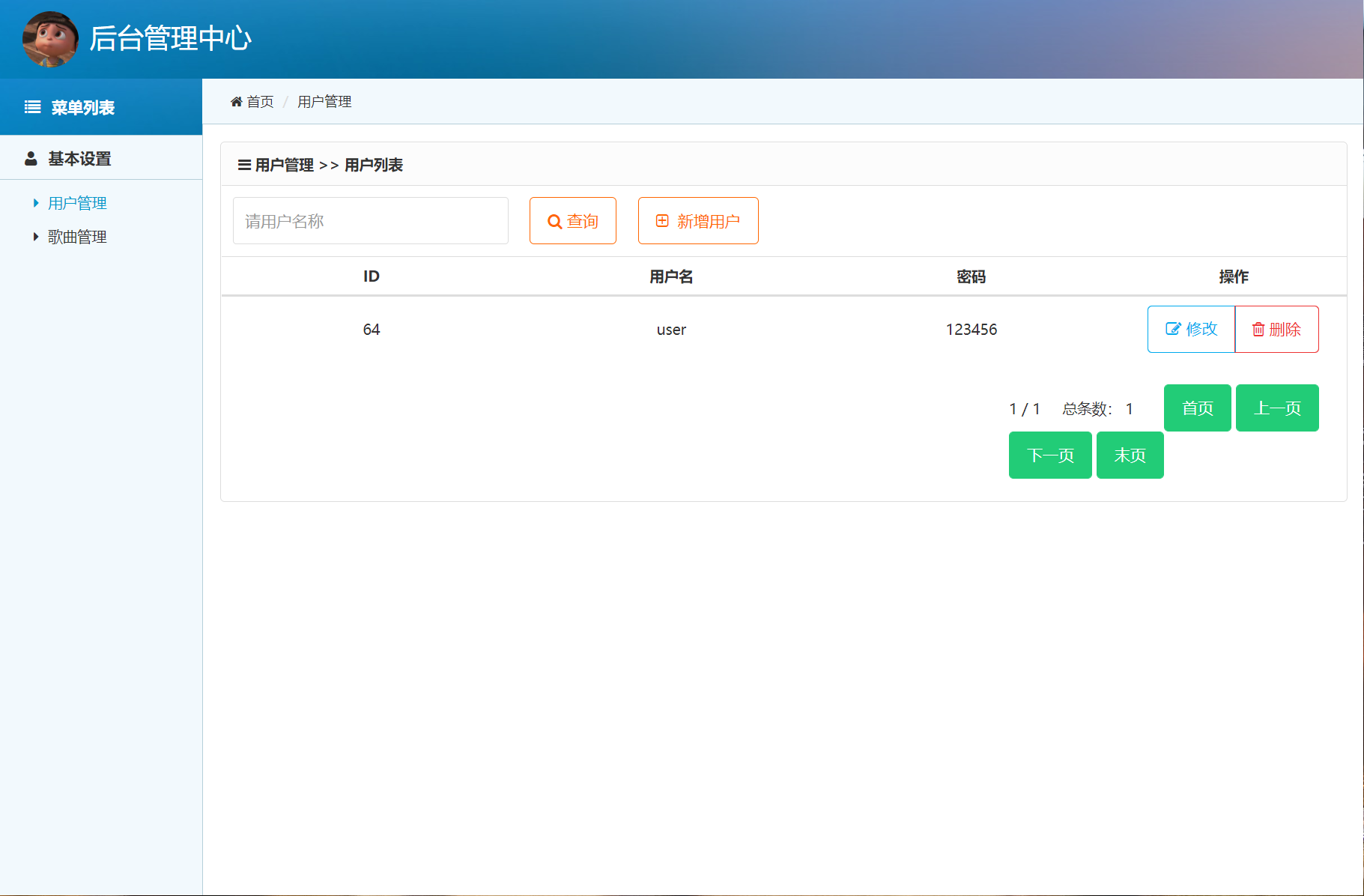Click the menu list icon in sidebar
Viewport: 1364px width, 896px height.
(x=33, y=107)
